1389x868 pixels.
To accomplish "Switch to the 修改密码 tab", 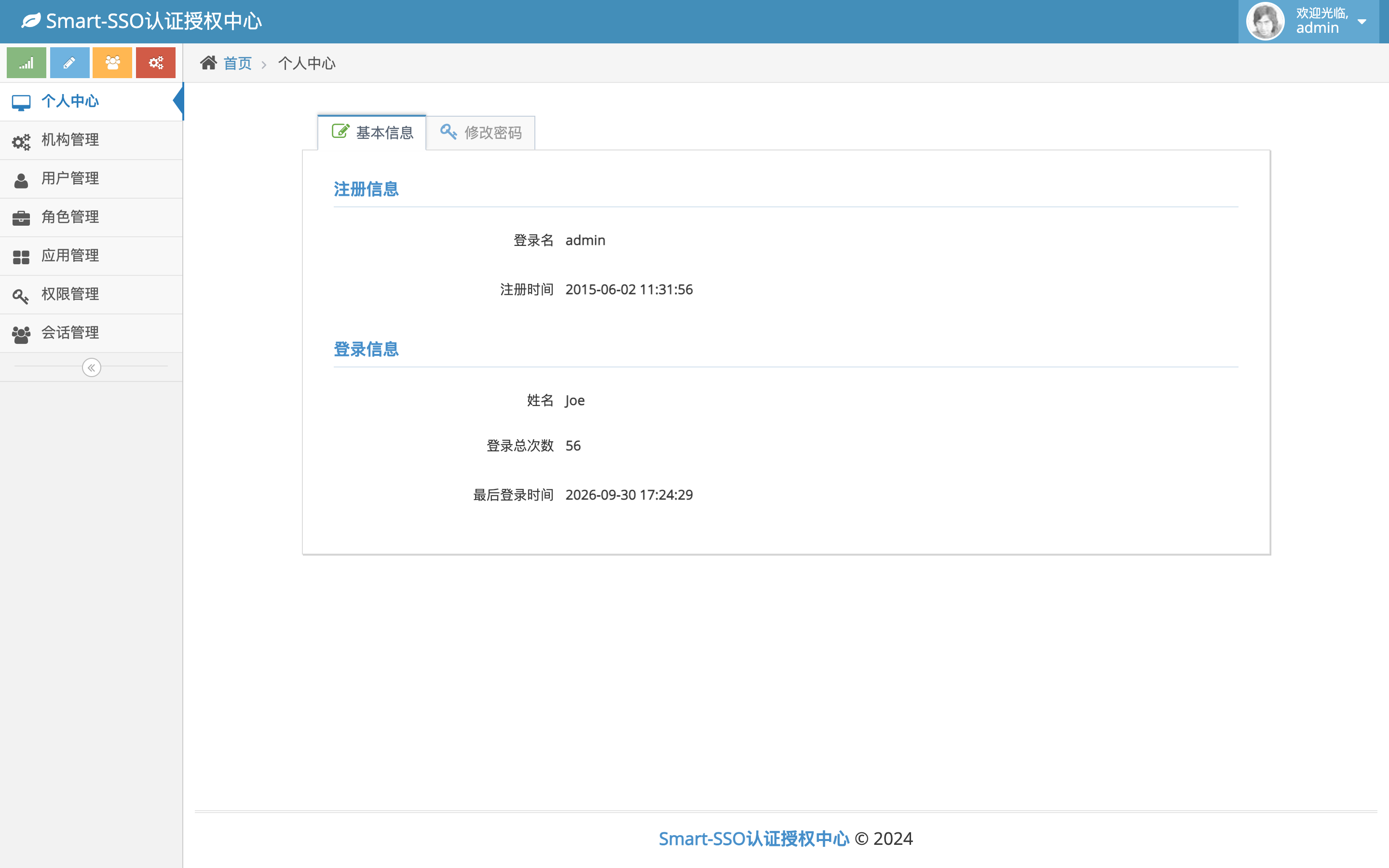I will [481, 133].
